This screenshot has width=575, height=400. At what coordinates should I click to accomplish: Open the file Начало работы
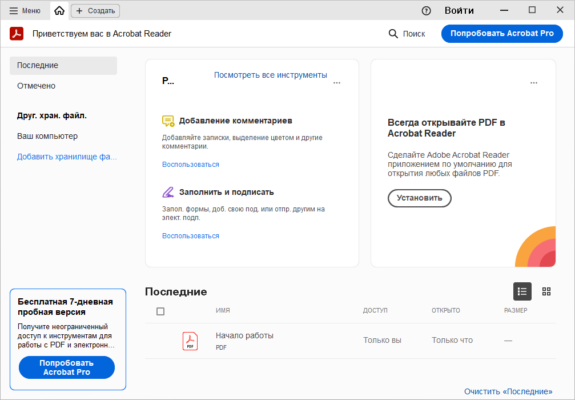(244, 335)
